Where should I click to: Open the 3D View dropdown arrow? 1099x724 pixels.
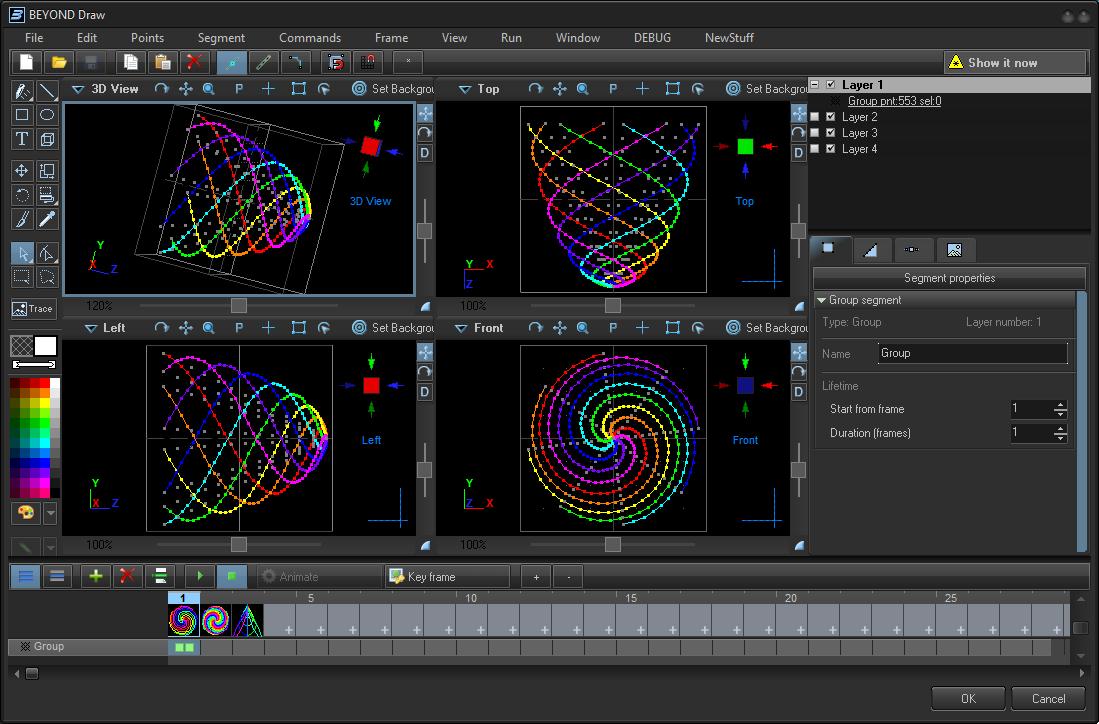[x=78, y=89]
